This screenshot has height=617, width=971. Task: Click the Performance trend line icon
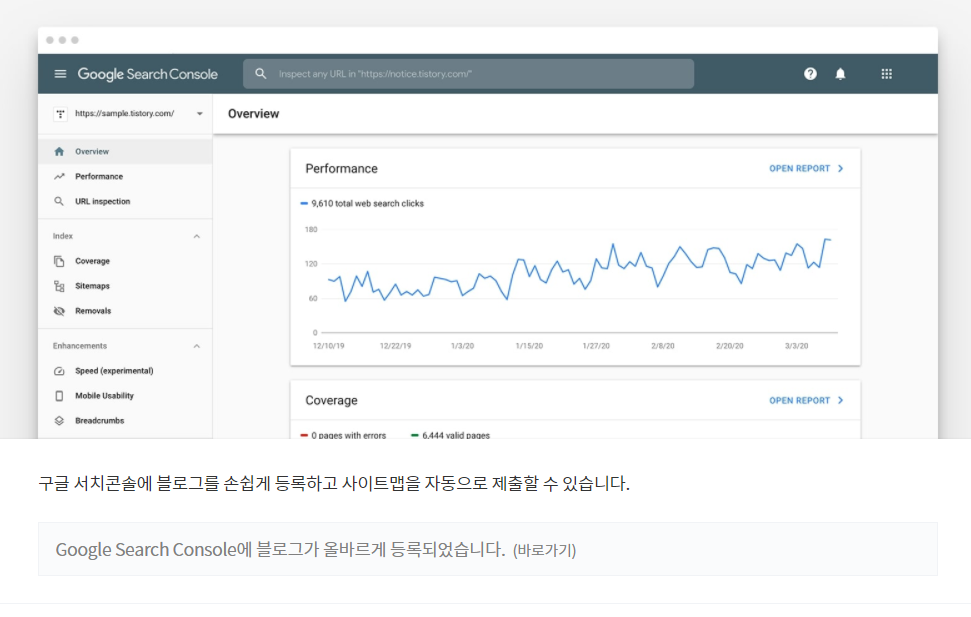[59, 177]
